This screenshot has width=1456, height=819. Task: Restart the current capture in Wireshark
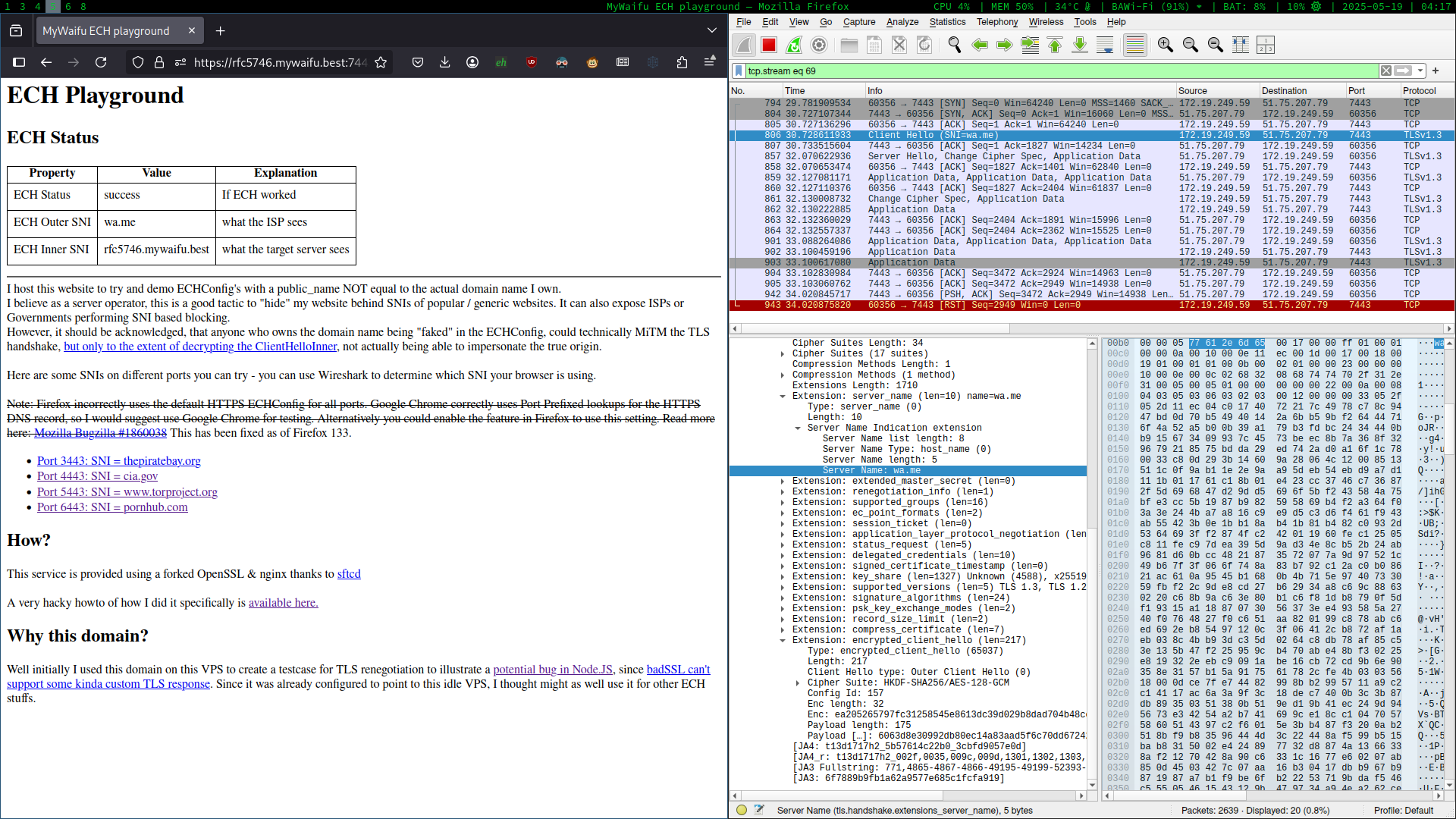click(x=794, y=45)
